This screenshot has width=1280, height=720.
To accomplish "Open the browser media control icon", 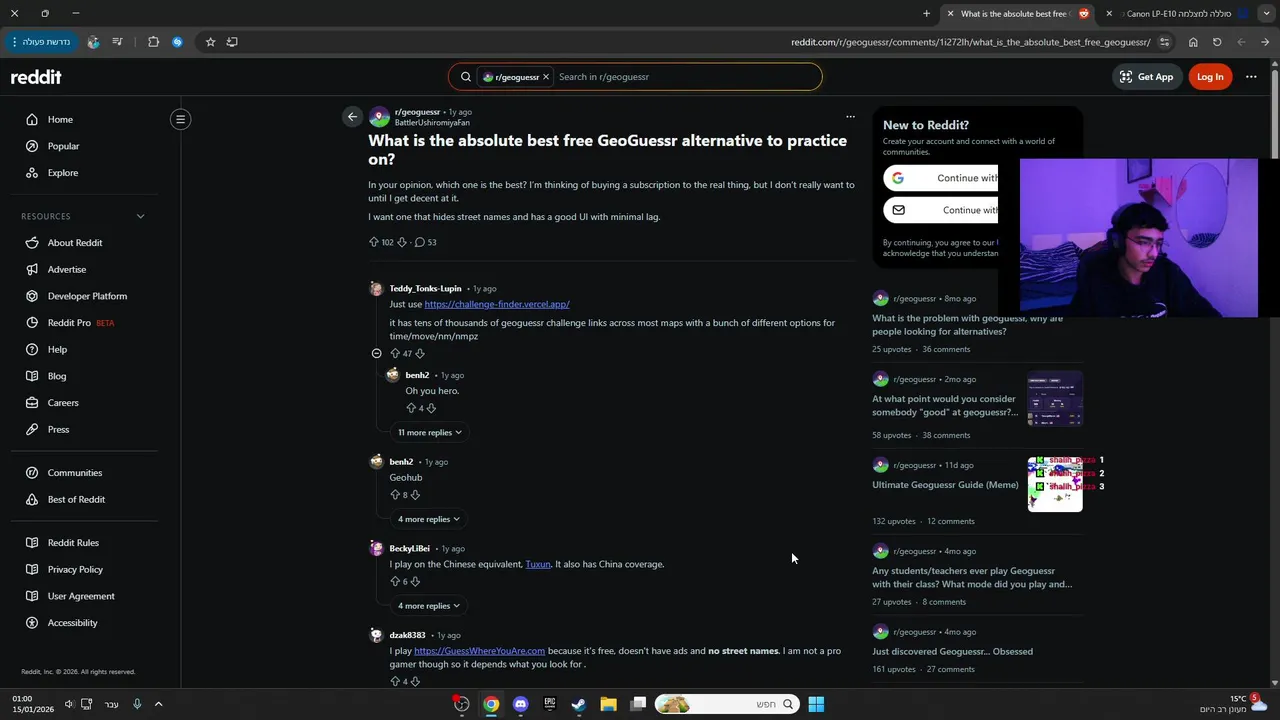I will point(117,42).
